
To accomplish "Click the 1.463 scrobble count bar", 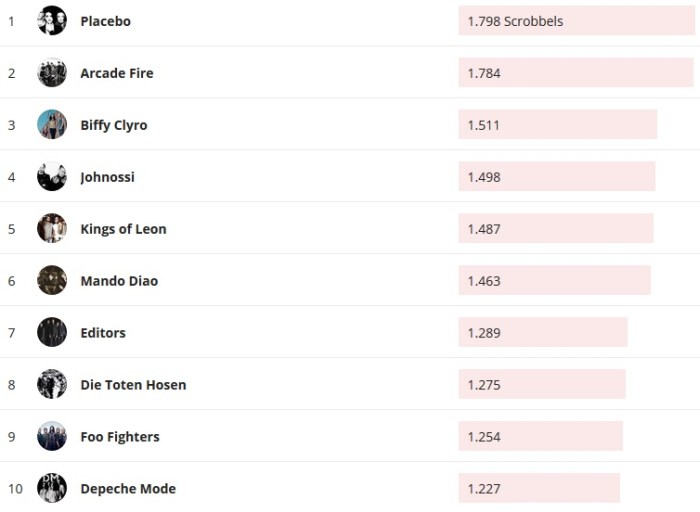I will pos(554,281).
